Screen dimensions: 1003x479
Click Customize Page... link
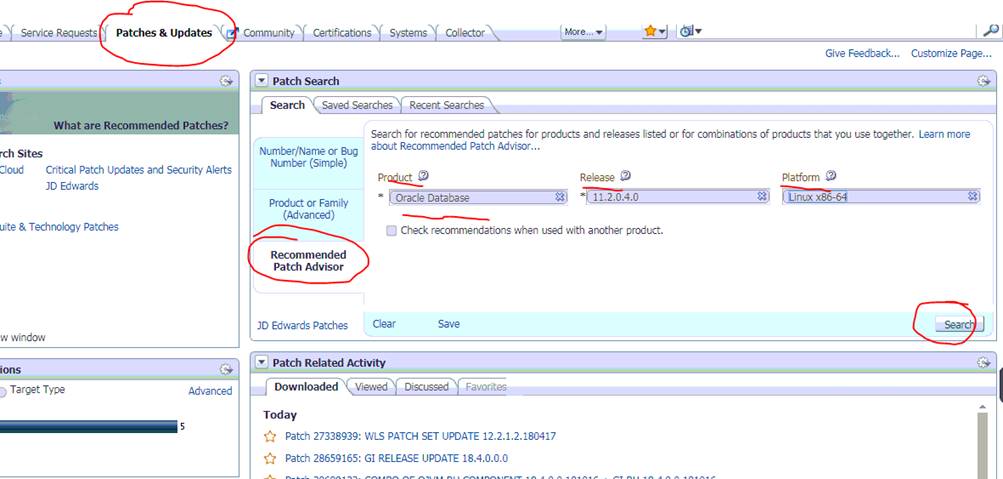pos(951,53)
